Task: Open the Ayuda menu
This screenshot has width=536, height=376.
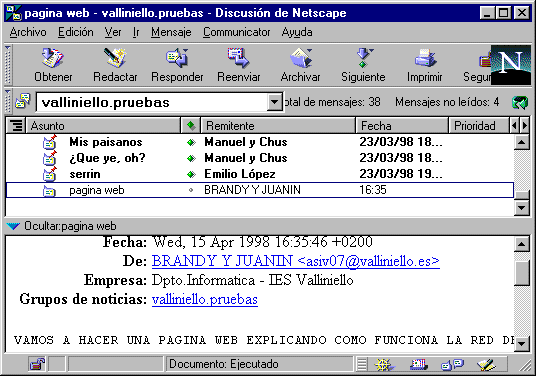Action: point(297,32)
